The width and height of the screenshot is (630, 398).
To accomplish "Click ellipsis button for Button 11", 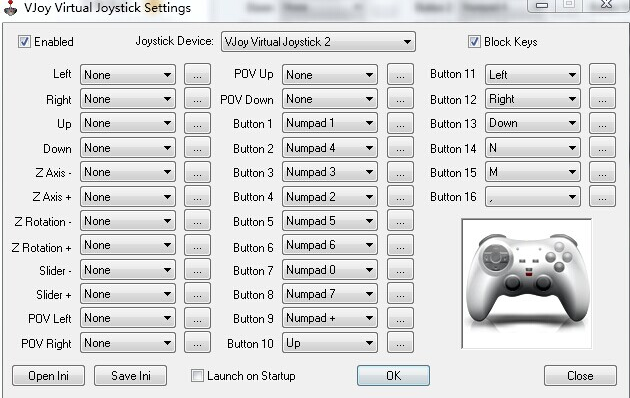I will 602,74.
